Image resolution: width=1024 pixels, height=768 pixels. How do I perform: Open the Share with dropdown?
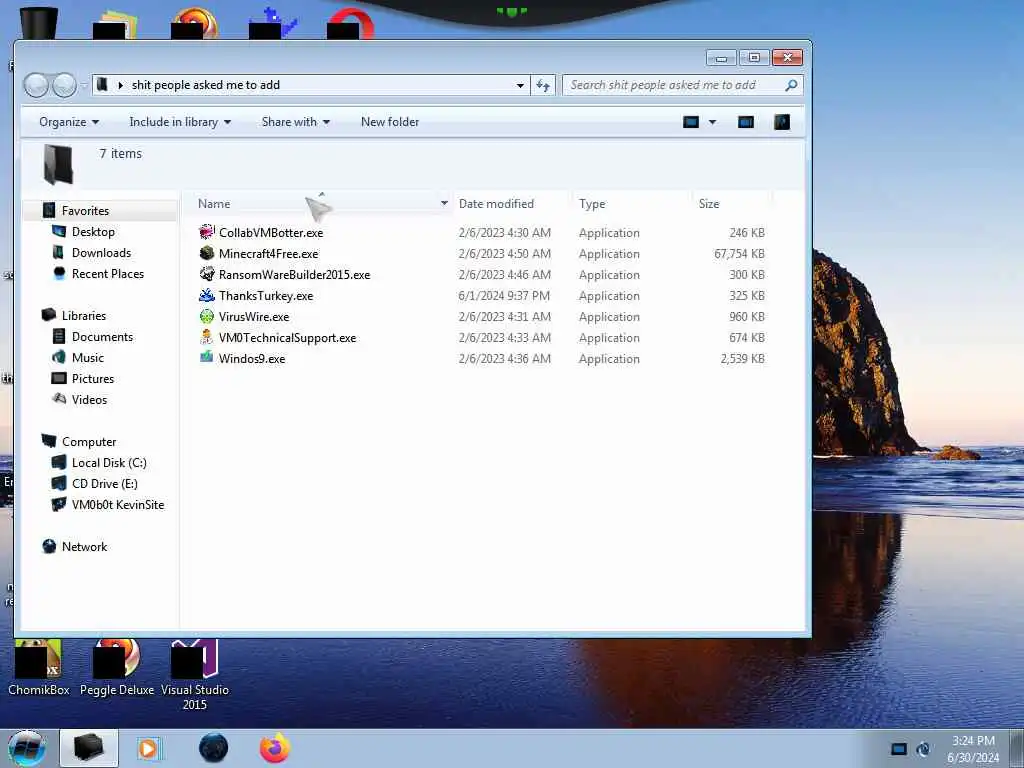point(296,122)
